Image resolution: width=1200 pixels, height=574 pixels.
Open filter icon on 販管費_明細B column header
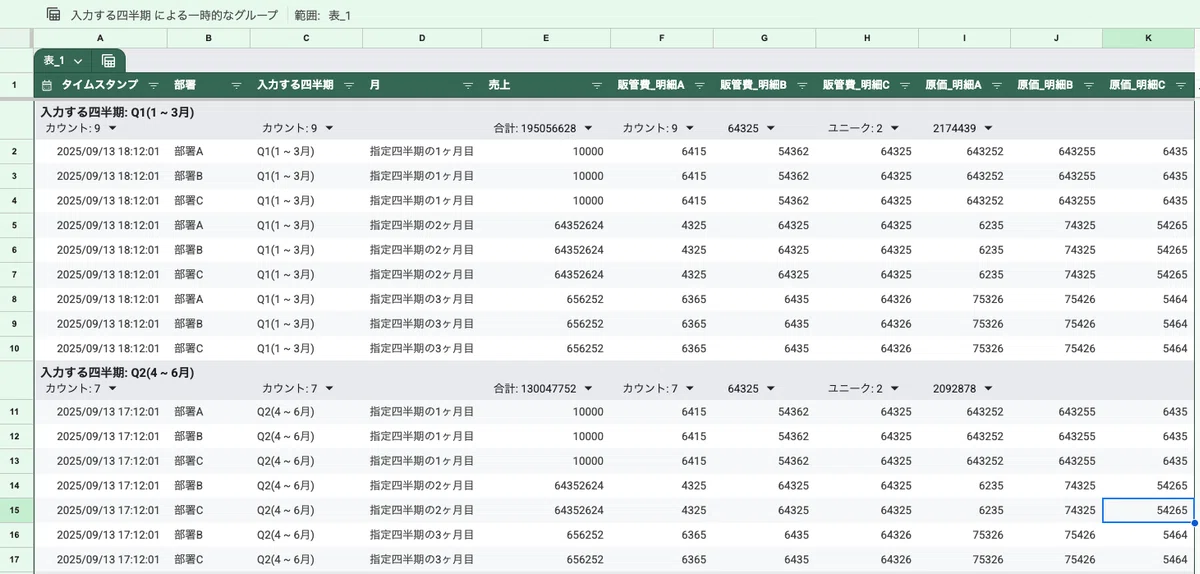point(802,85)
